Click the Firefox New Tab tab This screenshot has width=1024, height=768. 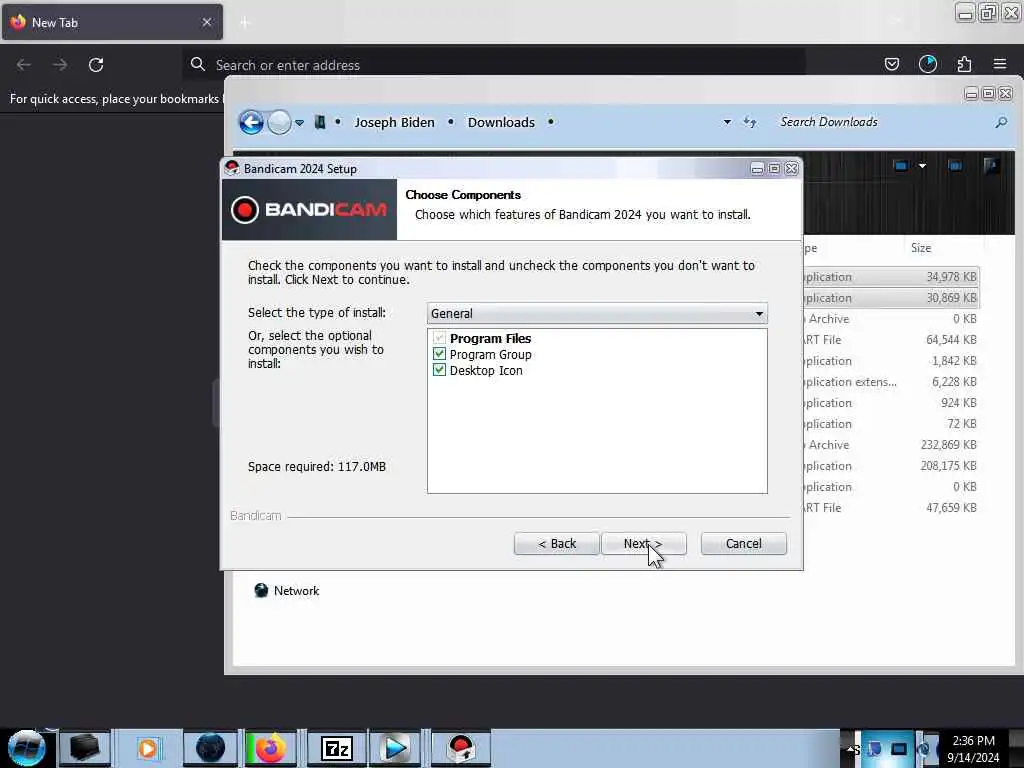click(x=112, y=22)
